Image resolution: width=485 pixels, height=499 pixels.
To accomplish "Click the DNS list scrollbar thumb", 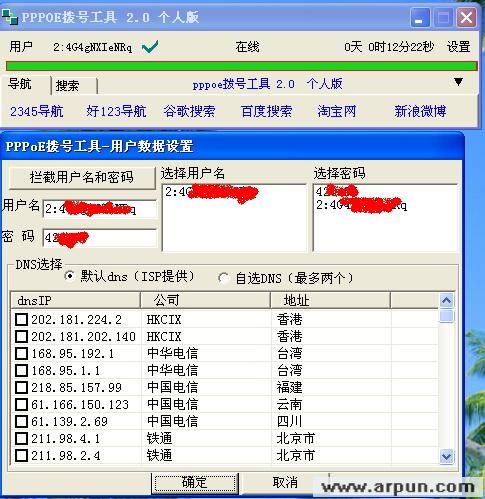I will point(446,316).
